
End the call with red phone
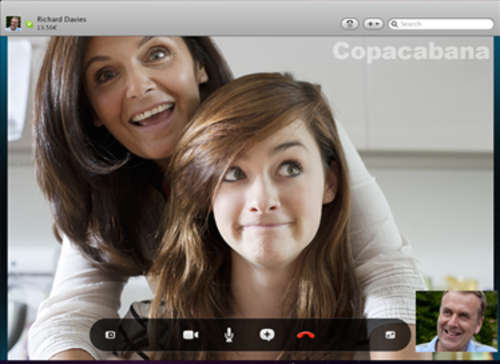(x=306, y=335)
